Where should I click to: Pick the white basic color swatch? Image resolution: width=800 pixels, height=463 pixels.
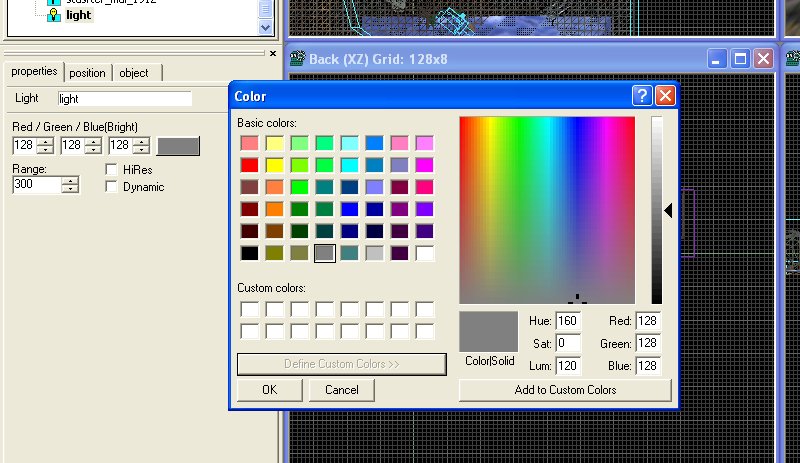(424, 253)
